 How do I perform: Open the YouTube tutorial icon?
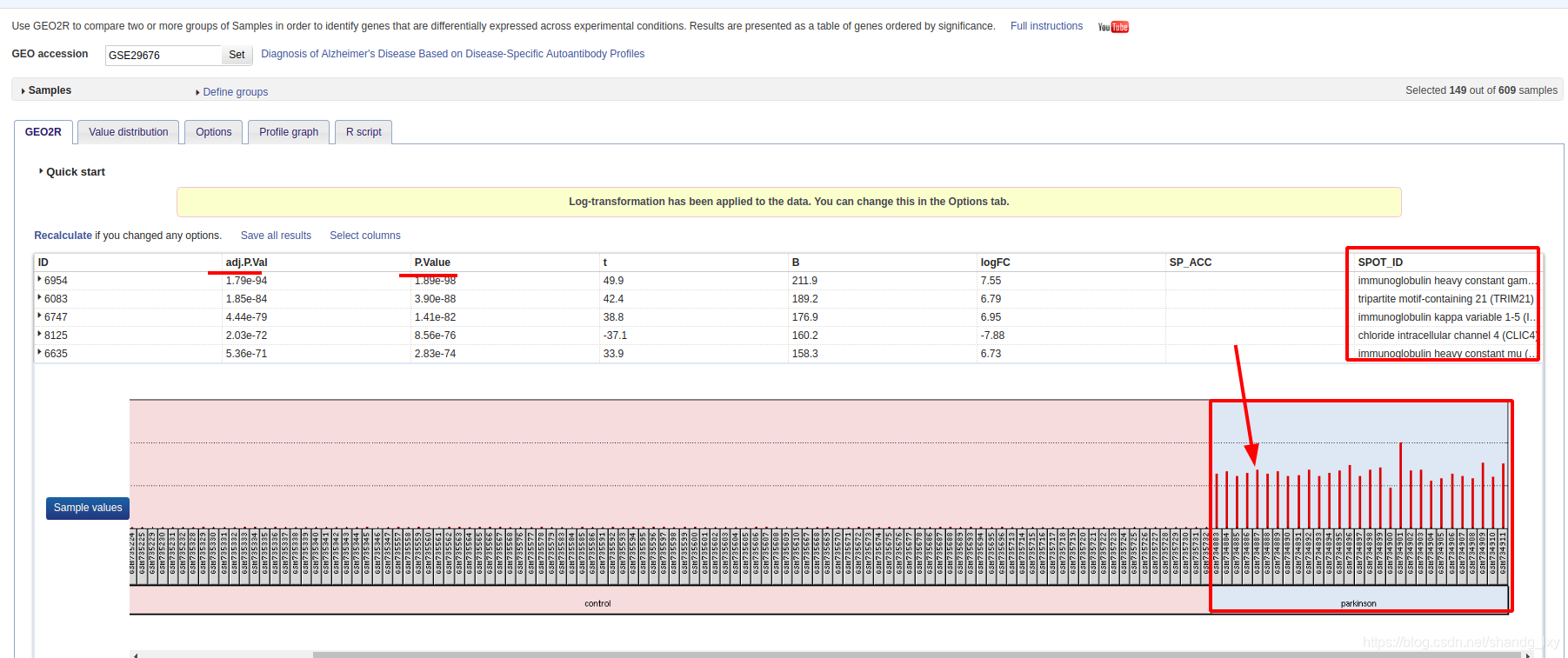pyautogui.click(x=1112, y=27)
